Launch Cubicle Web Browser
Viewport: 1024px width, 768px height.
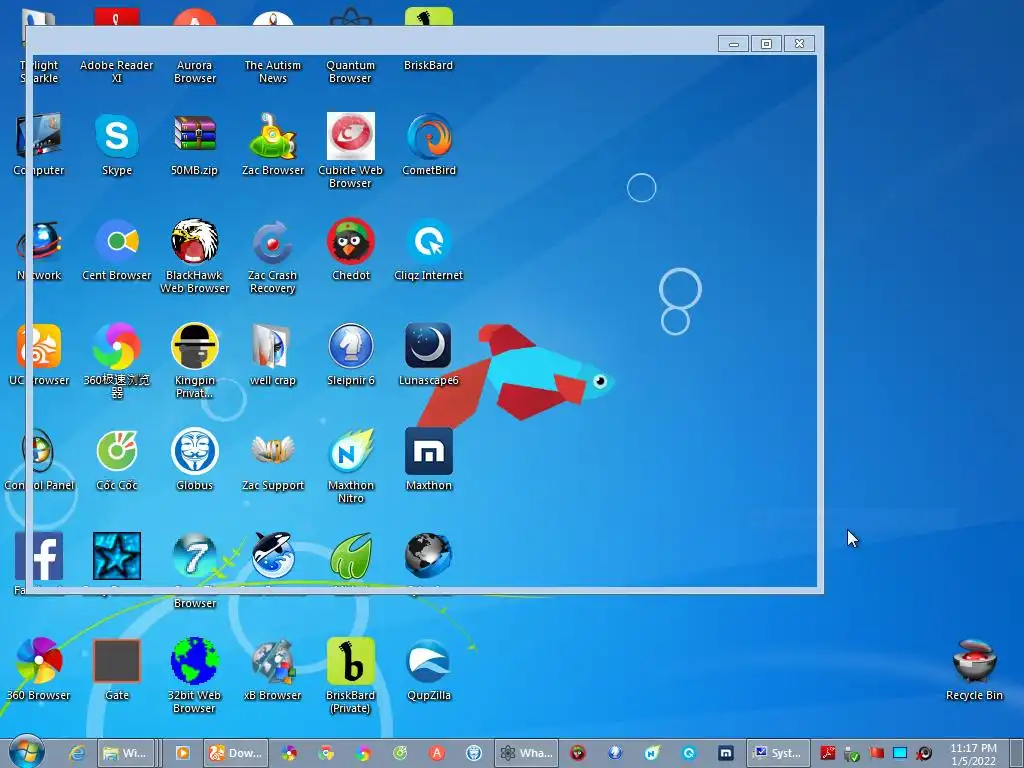point(351,150)
